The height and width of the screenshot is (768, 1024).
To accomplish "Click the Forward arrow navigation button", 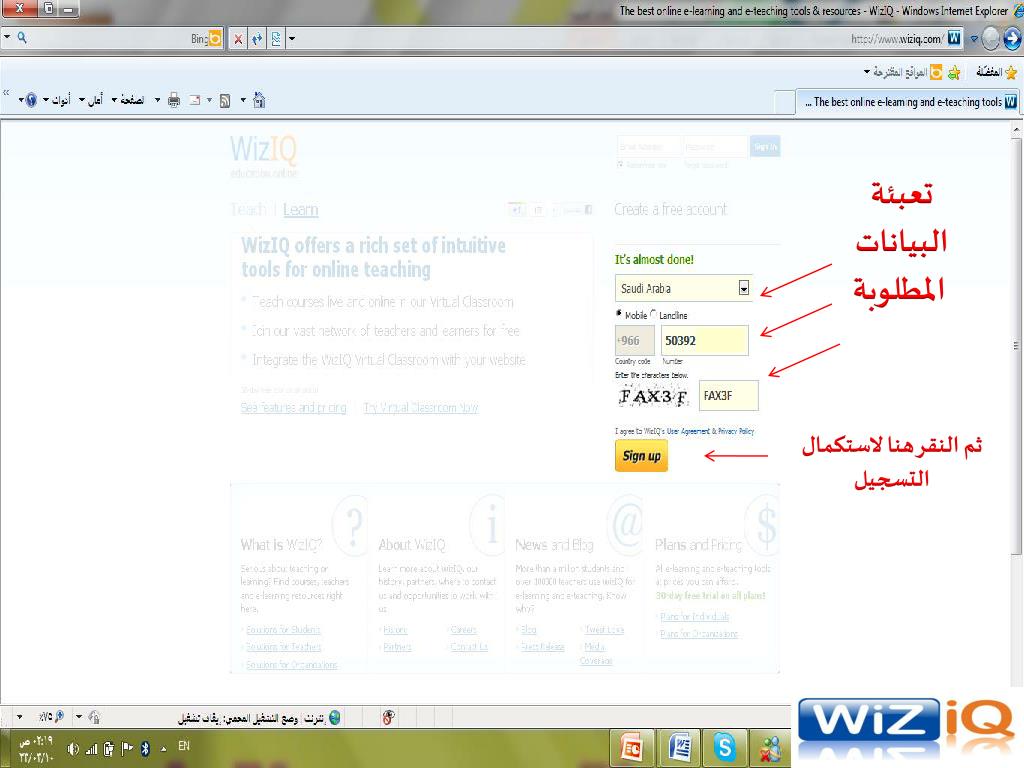I will pyautogui.click(x=1013, y=39).
